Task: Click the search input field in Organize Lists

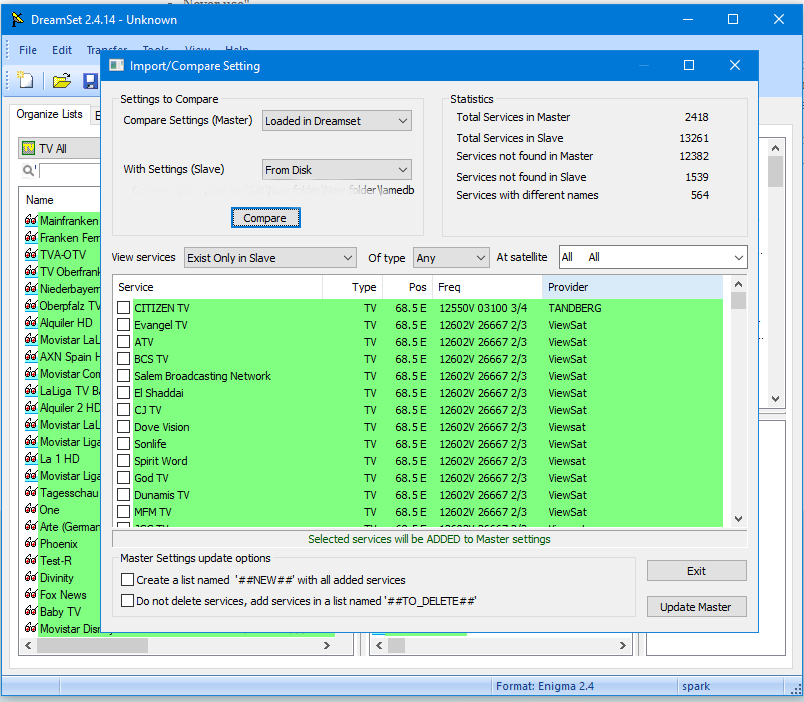Action: (x=69, y=171)
